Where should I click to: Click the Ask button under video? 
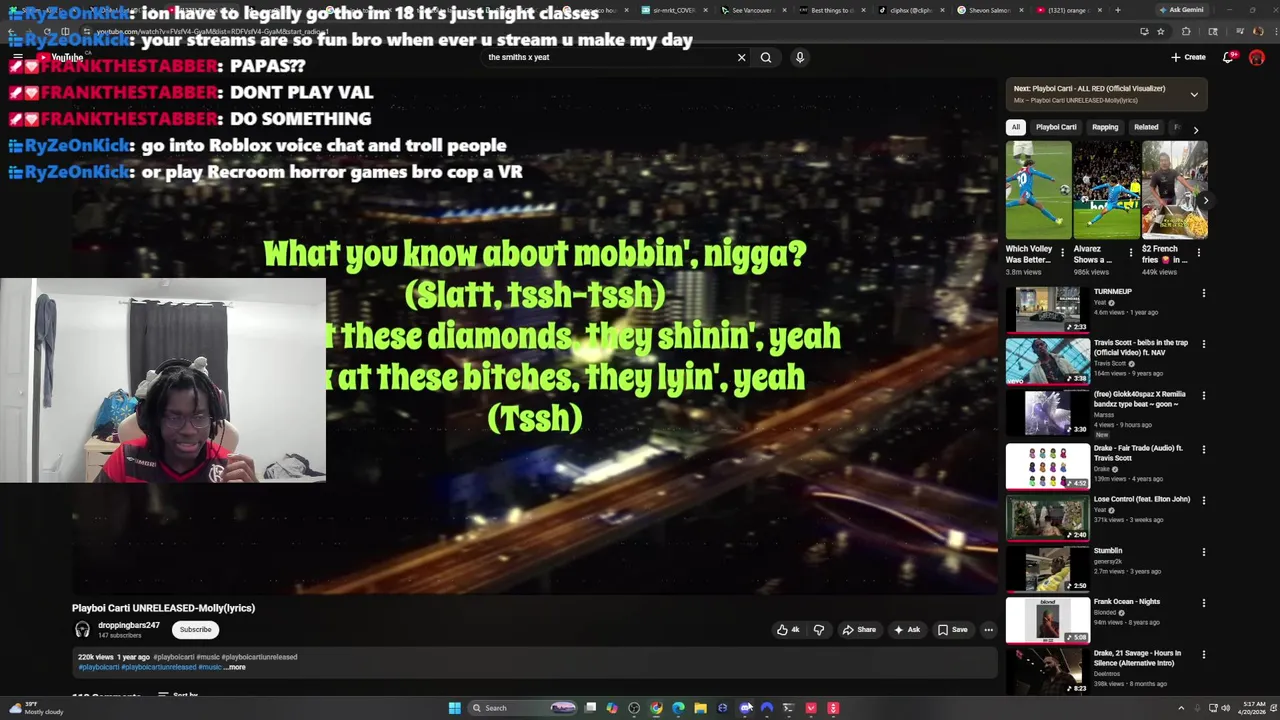[907, 630]
